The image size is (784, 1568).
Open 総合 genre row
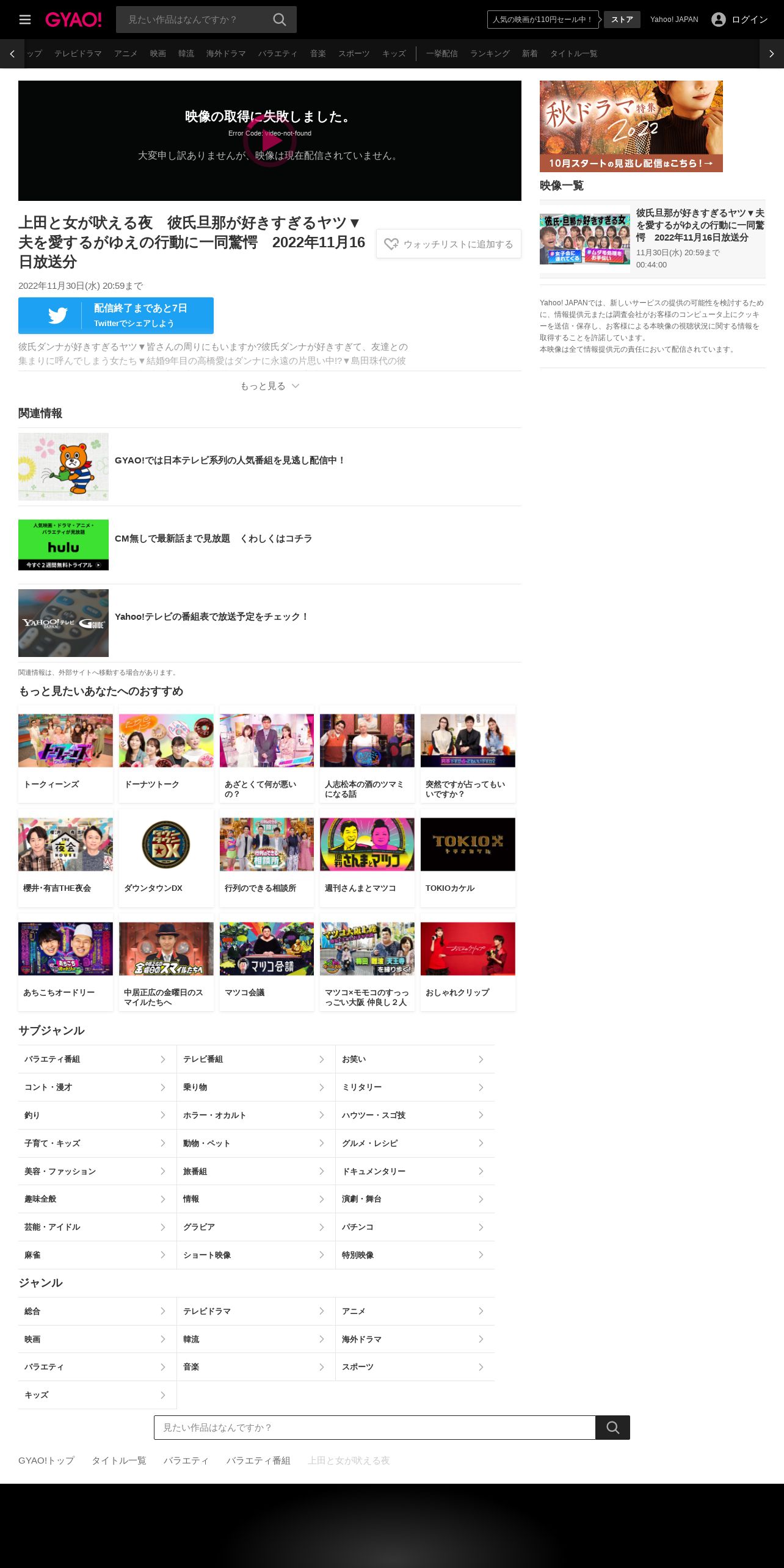click(x=97, y=1312)
